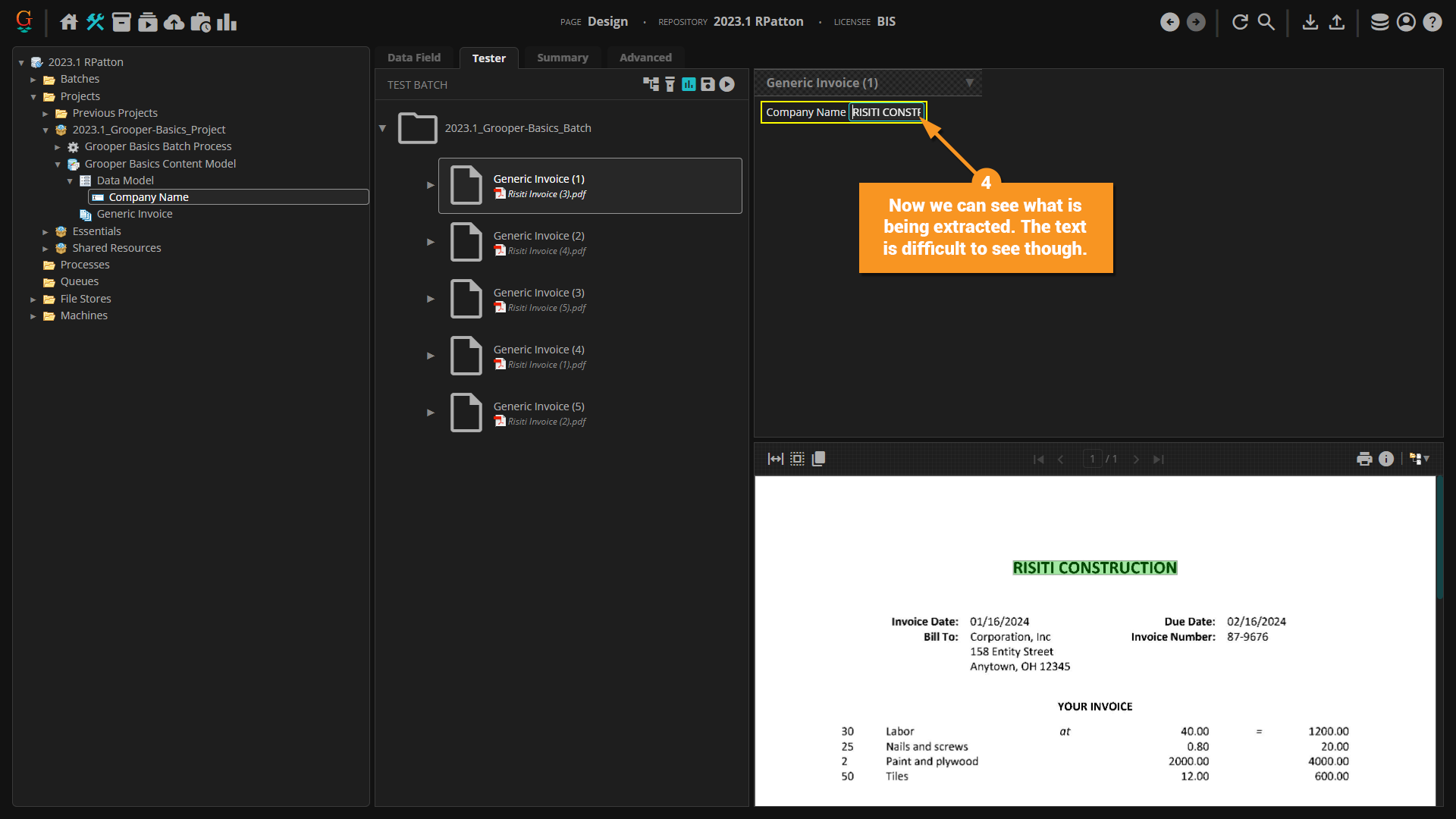
Task: Open the help question mark icon
Action: [x=1432, y=22]
